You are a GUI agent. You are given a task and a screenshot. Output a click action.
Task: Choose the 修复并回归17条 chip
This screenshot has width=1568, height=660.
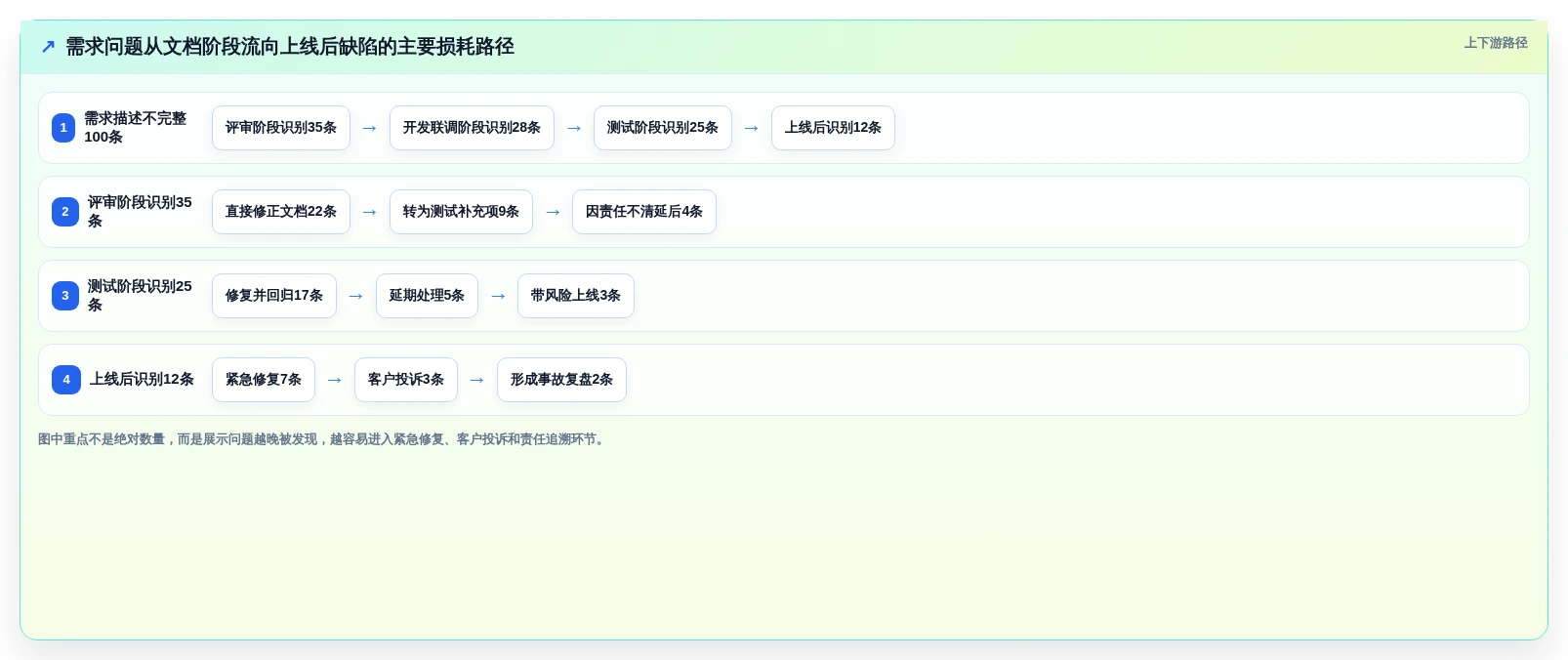(274, 296)
